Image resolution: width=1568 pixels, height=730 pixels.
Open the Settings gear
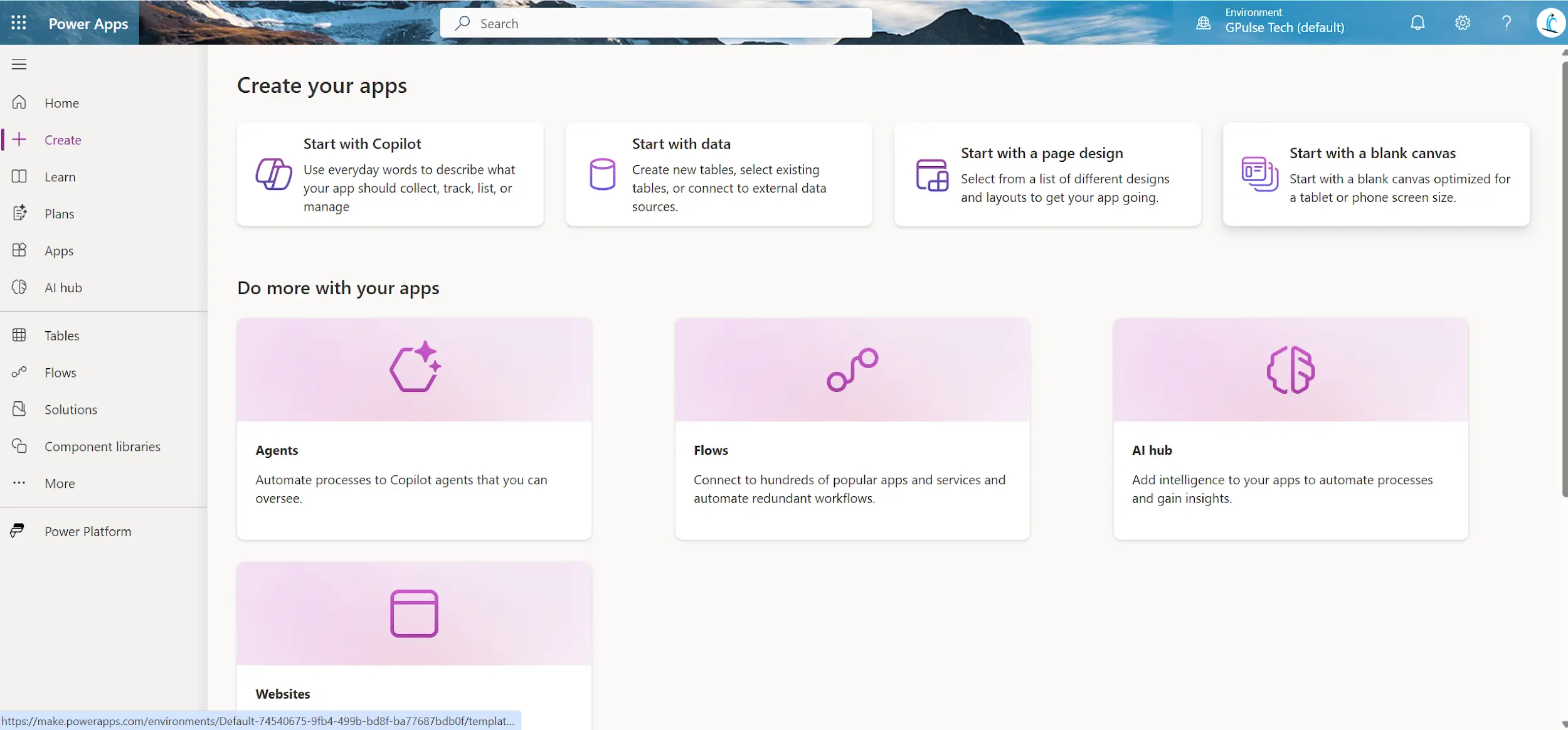(x=1462, y=23)
